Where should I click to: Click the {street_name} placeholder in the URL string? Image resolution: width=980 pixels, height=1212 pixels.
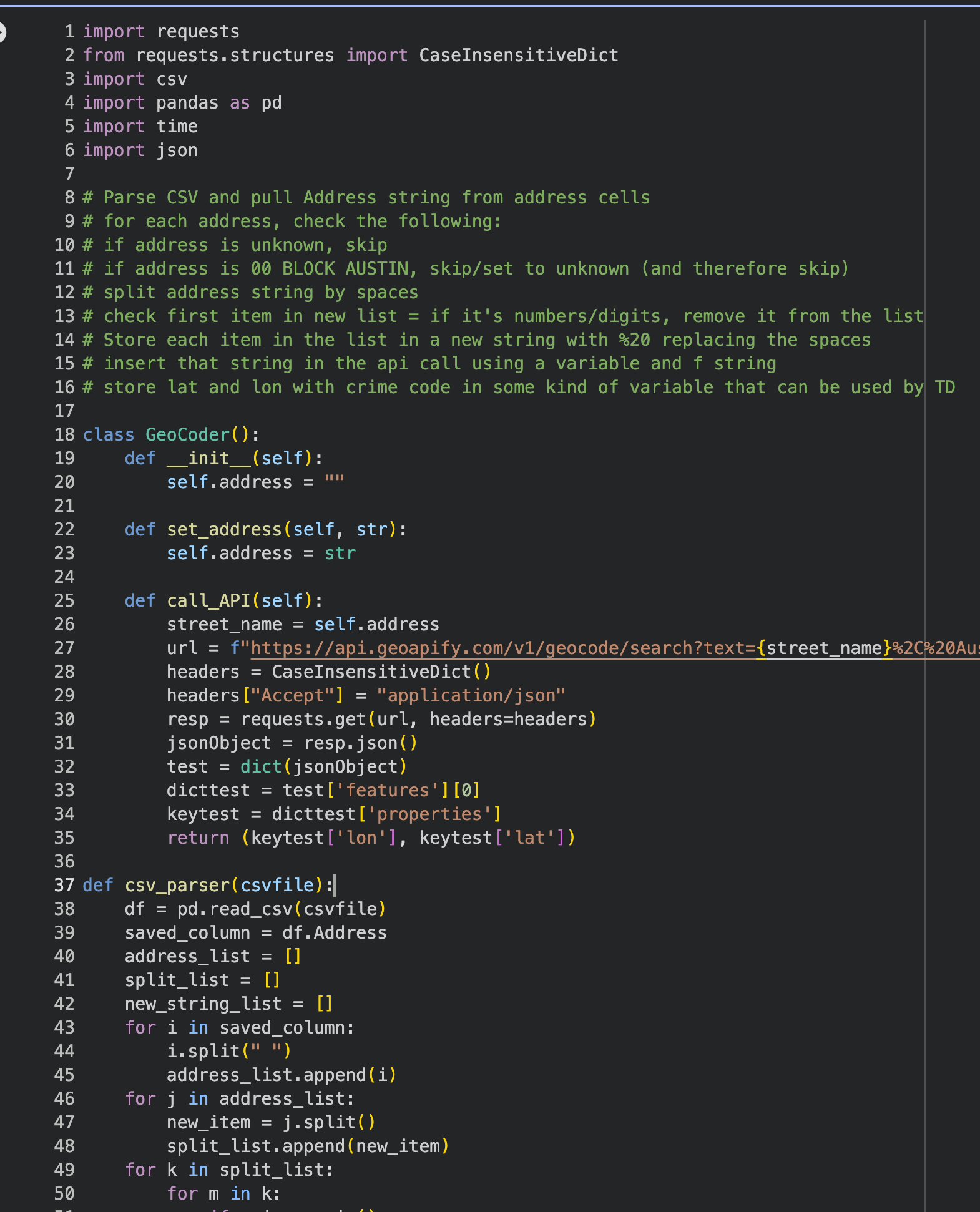coord(825,648)
